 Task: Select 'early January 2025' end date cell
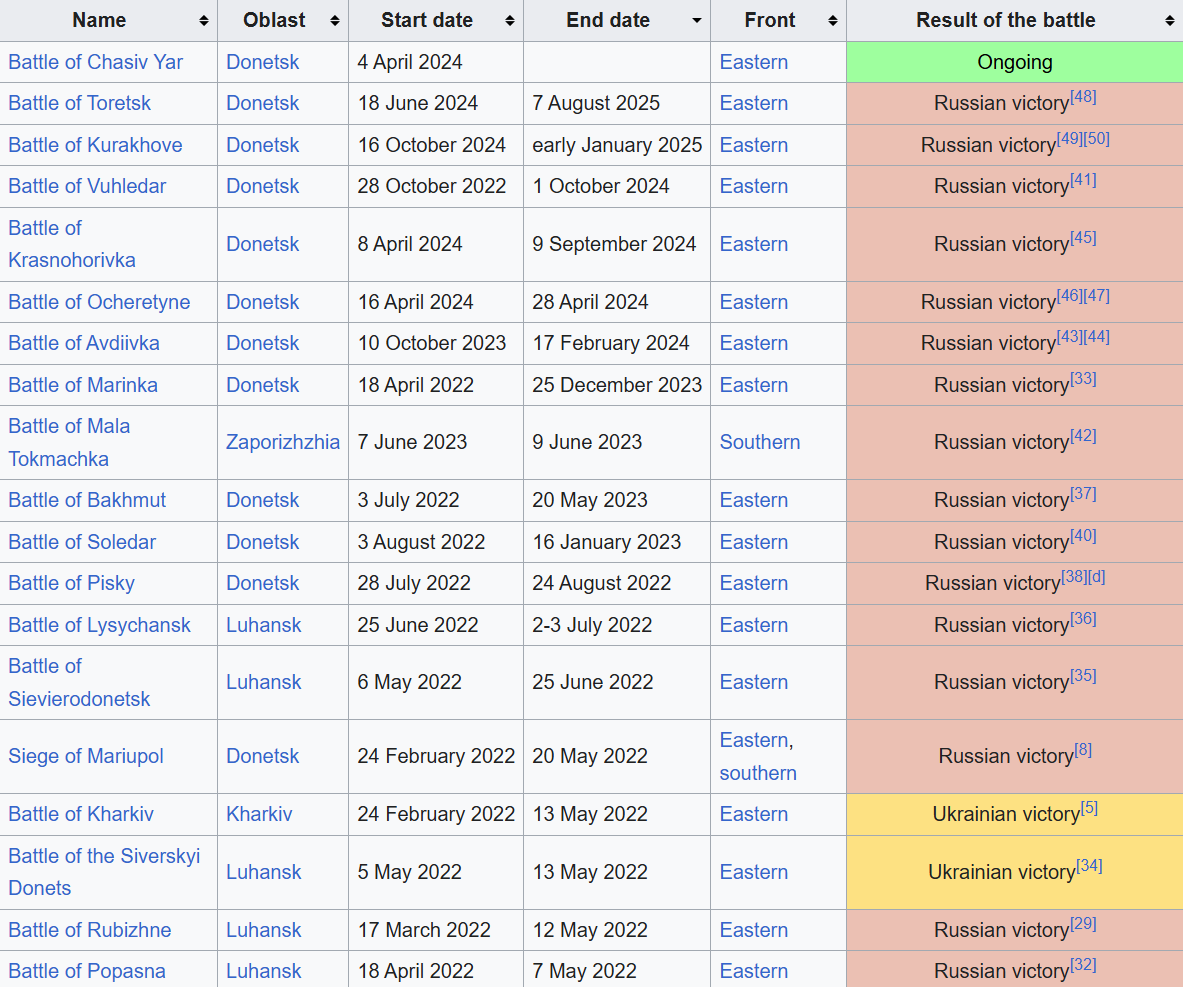coord(617,145)
